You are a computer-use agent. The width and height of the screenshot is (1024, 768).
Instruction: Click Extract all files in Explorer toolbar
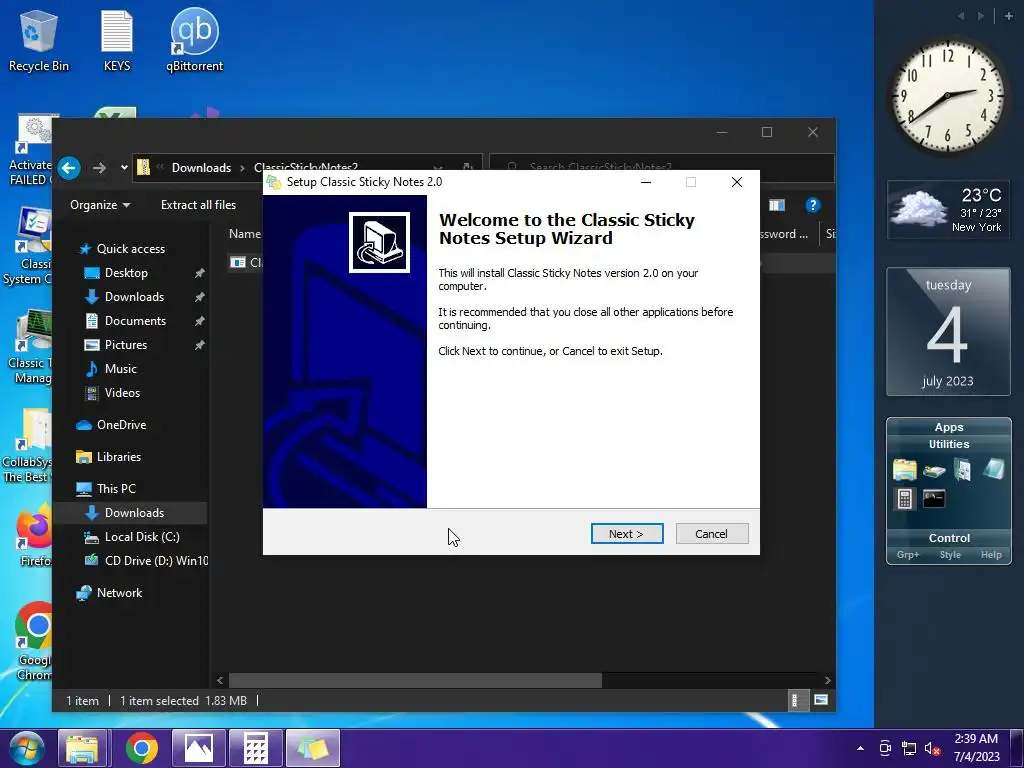199,205
